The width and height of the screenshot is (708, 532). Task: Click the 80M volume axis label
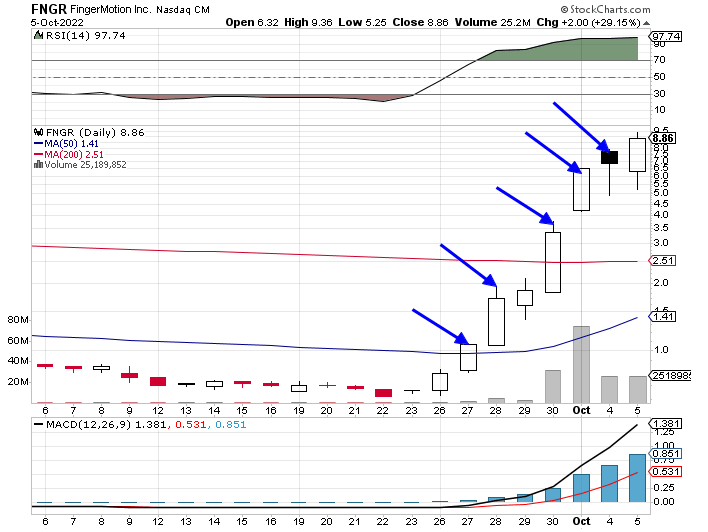(x=18, y=320)
